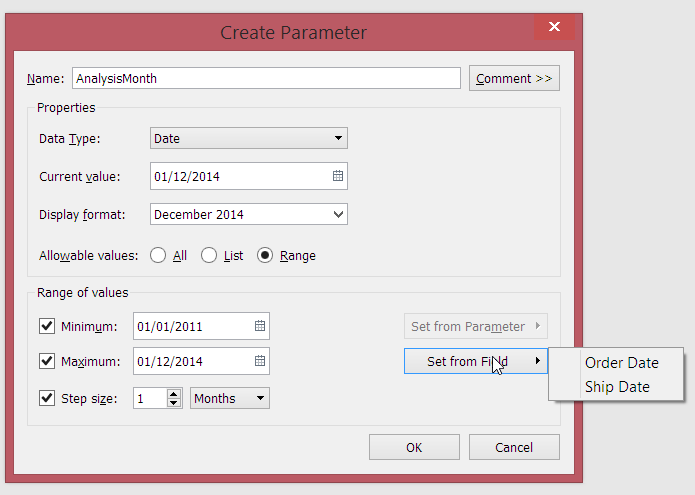This screenshot has width=695, height=495.
Task: Click the OK button
Action: click(414, 447)
